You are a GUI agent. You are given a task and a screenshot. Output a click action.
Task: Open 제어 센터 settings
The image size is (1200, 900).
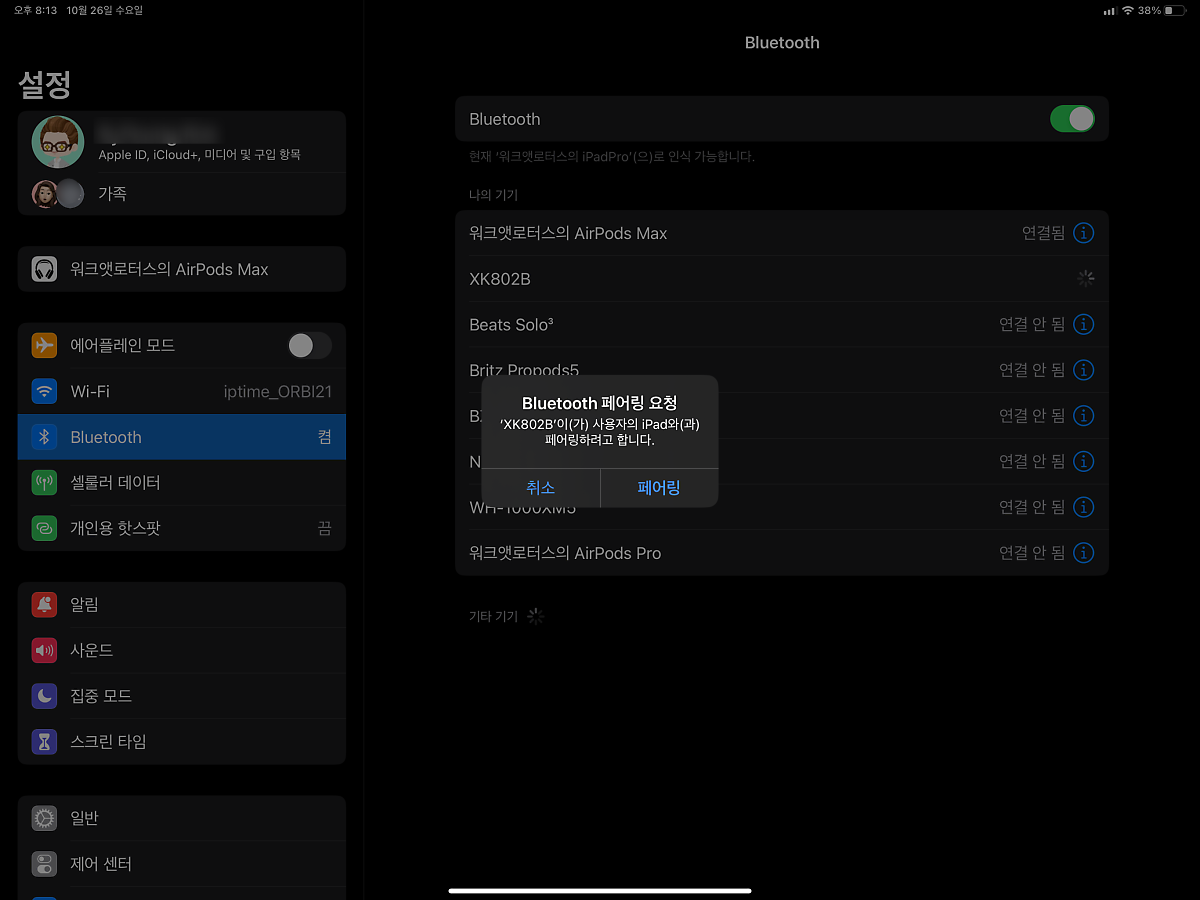coord(182,864)
